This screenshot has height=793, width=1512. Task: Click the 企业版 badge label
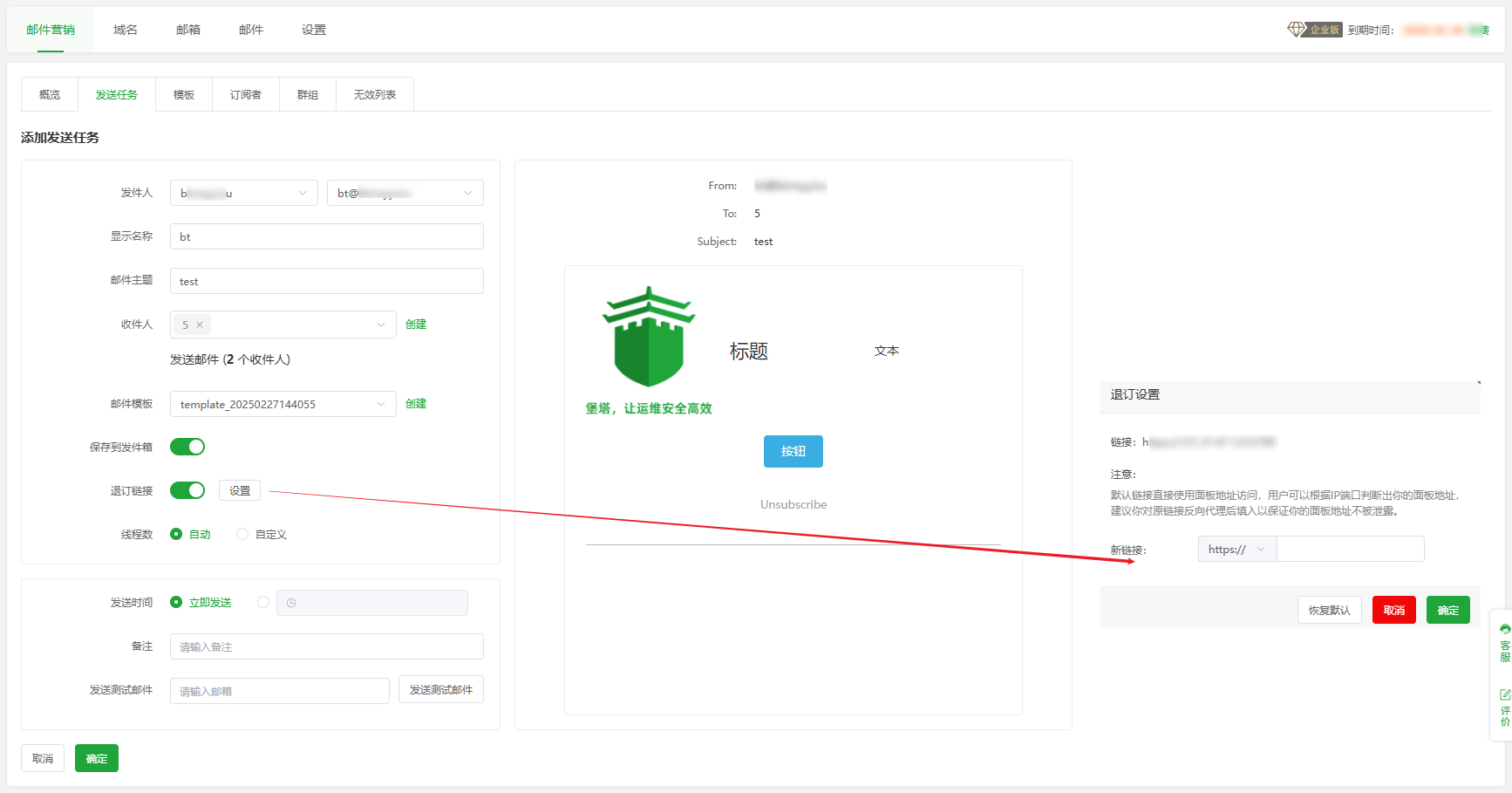click(x=1325, y=30)
